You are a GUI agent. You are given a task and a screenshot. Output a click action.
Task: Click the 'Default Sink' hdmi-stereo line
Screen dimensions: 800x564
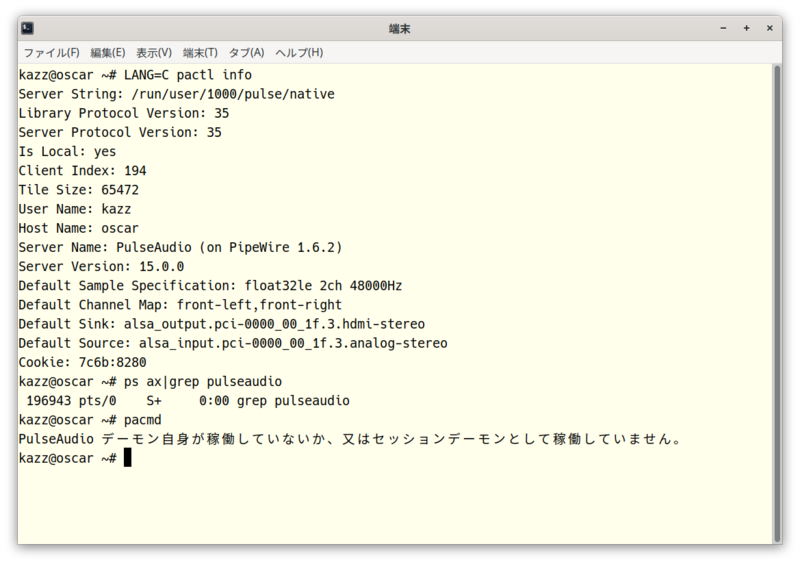[221, 324]
